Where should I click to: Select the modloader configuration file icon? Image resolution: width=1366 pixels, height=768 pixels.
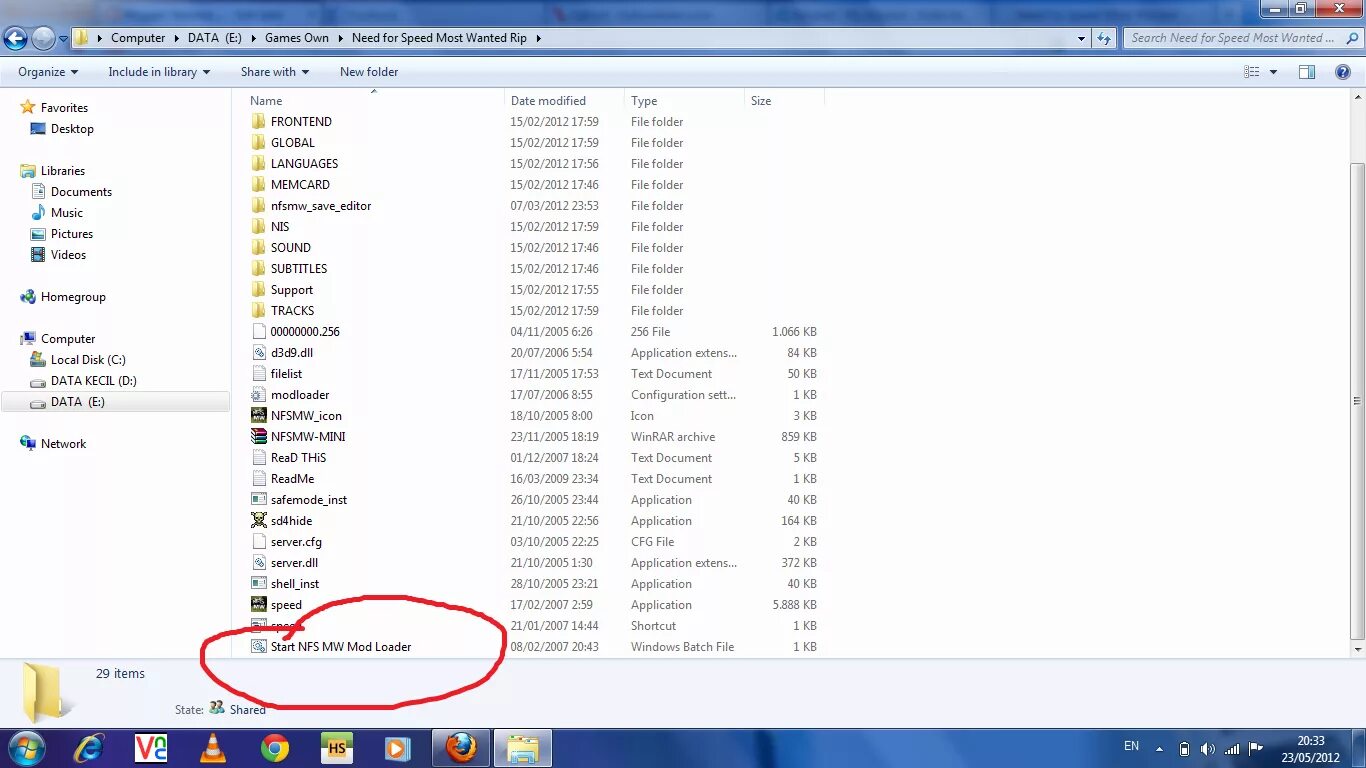point(259,395)
